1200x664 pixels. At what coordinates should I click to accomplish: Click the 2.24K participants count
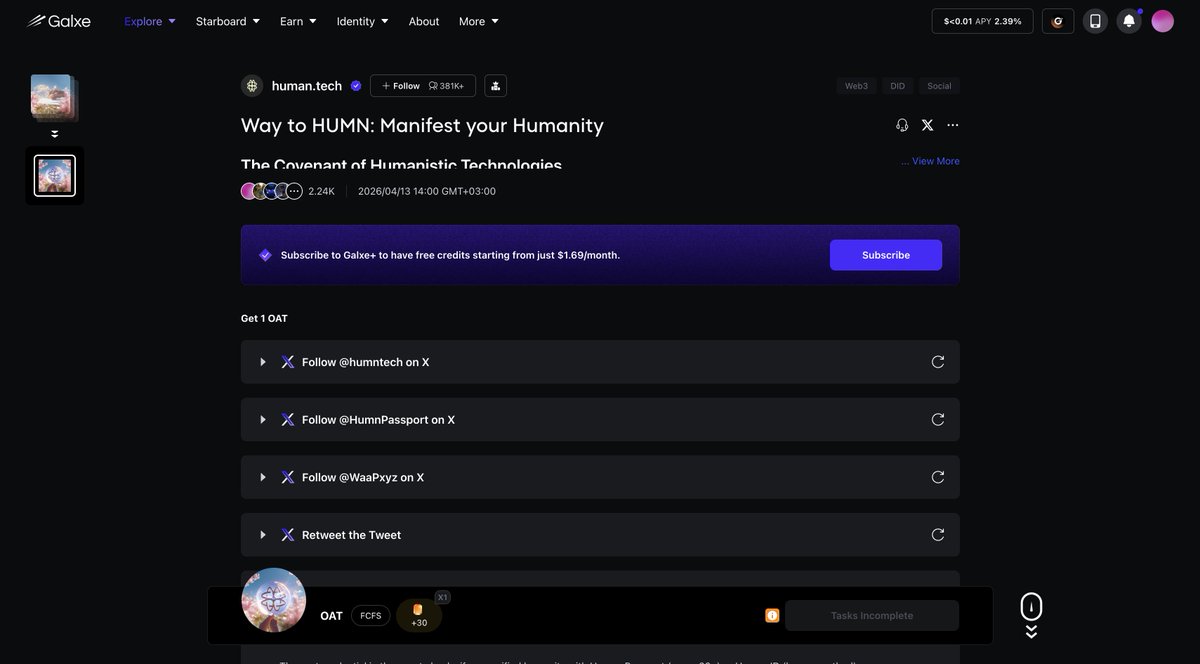pyautogui.click(x=321, y=191)
